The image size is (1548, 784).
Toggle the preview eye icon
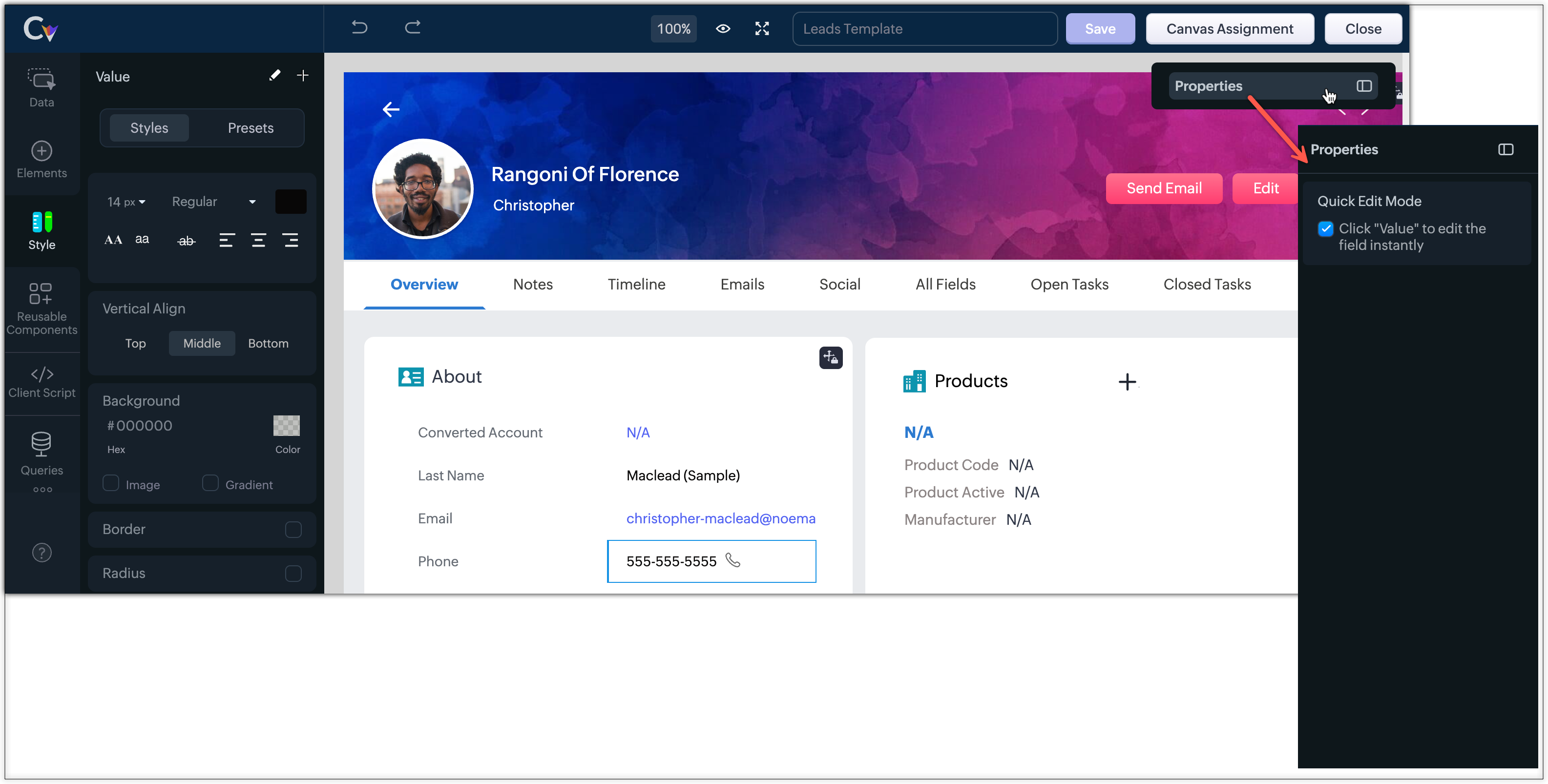point(723,29)
